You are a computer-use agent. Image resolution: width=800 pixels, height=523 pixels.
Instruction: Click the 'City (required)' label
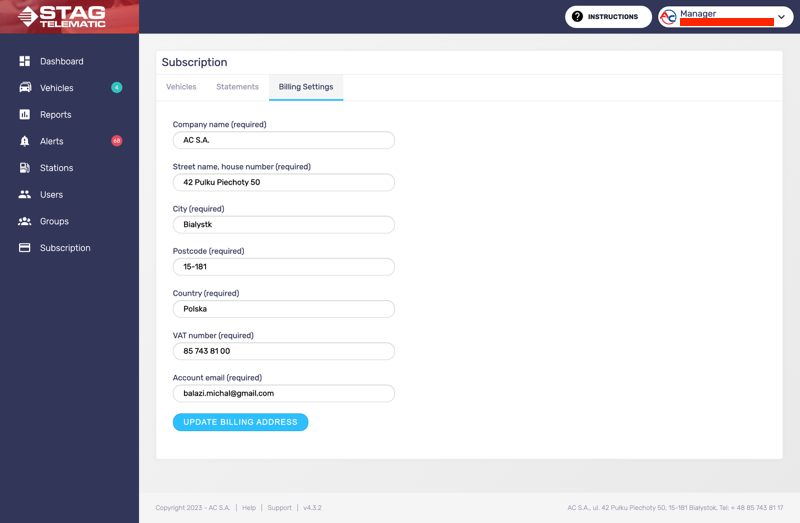pyautogui.click(x=198, y=209)
